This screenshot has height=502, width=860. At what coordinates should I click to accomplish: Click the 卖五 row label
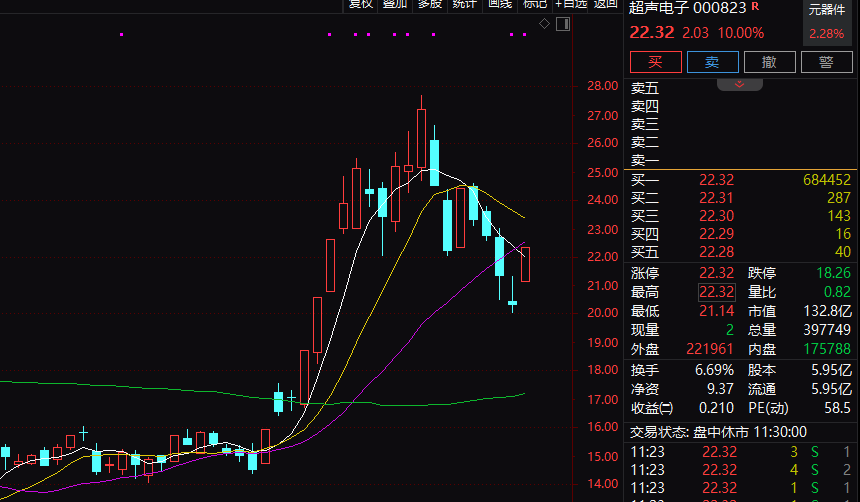tap(644, 88)
